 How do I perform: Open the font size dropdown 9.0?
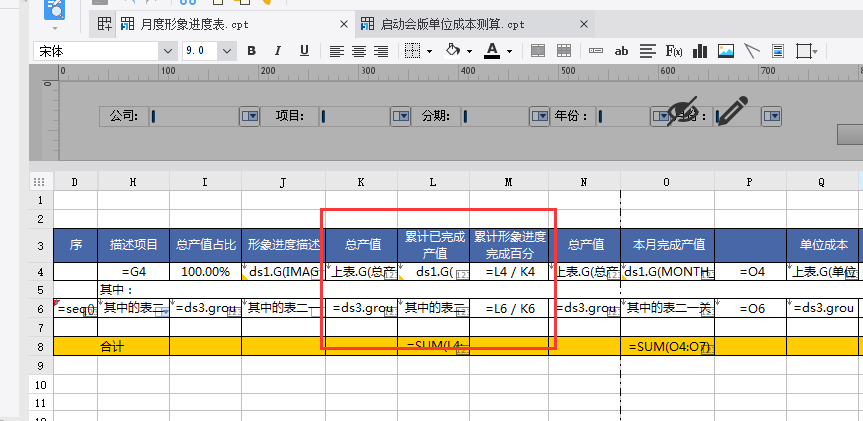[226, 52]
